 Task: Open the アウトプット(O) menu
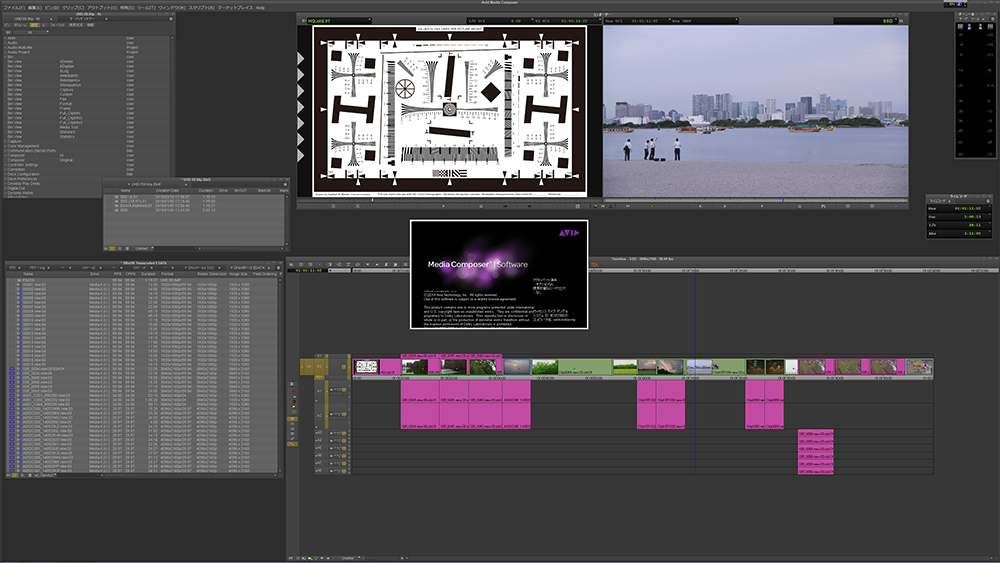(102, 8)
